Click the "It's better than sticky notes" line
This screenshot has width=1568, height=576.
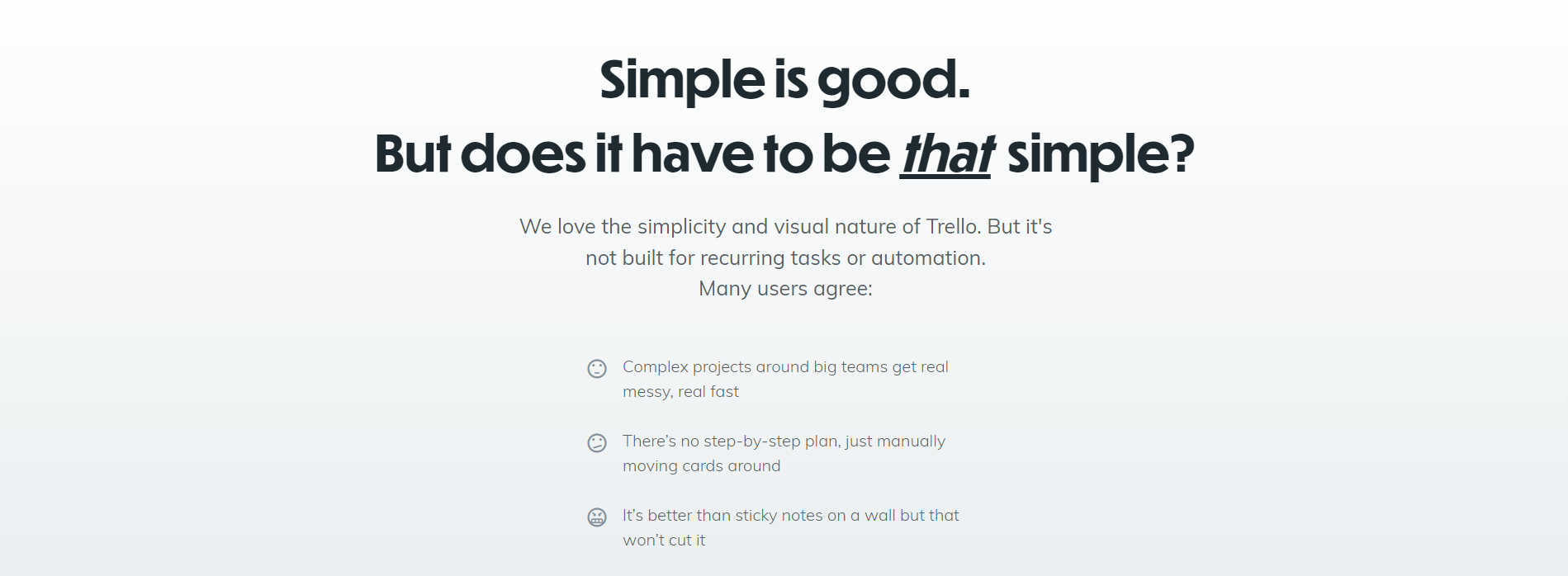(x=790, y=516)
